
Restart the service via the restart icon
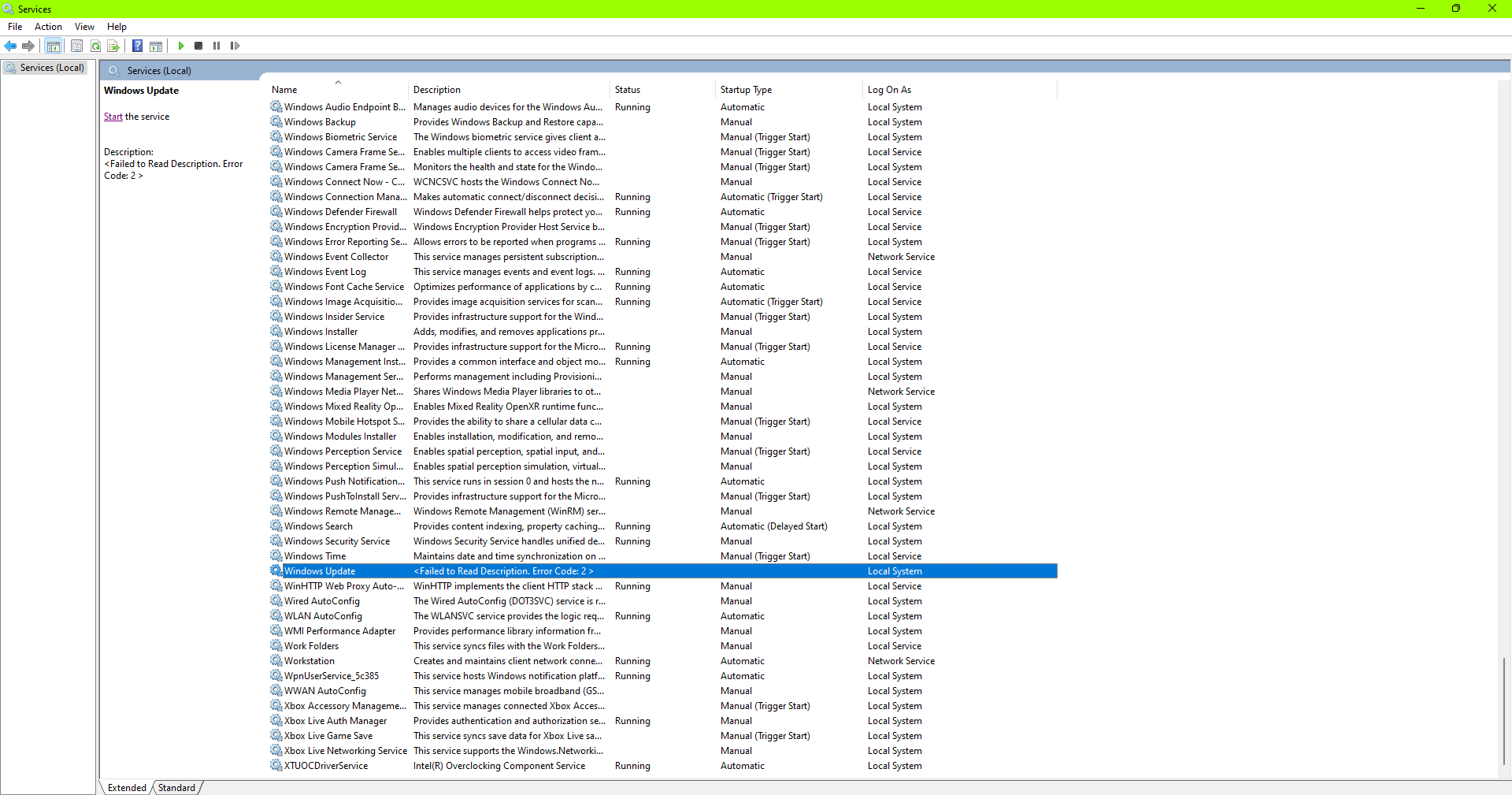pos(235,46)
